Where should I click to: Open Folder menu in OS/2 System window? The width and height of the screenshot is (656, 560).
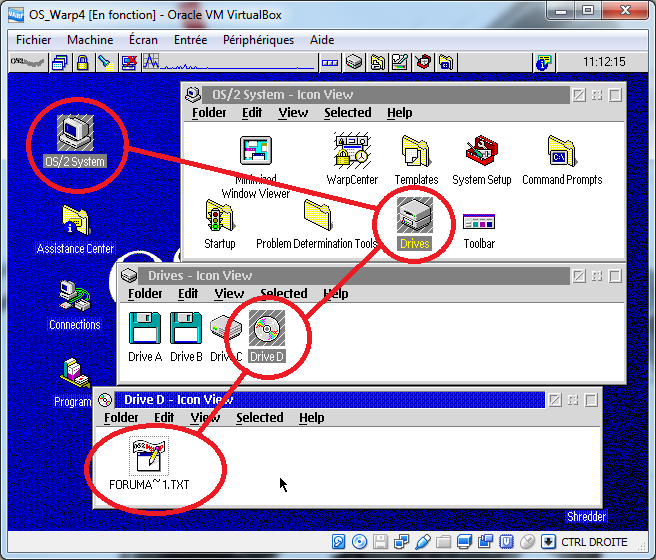click(x=209, y=113)
